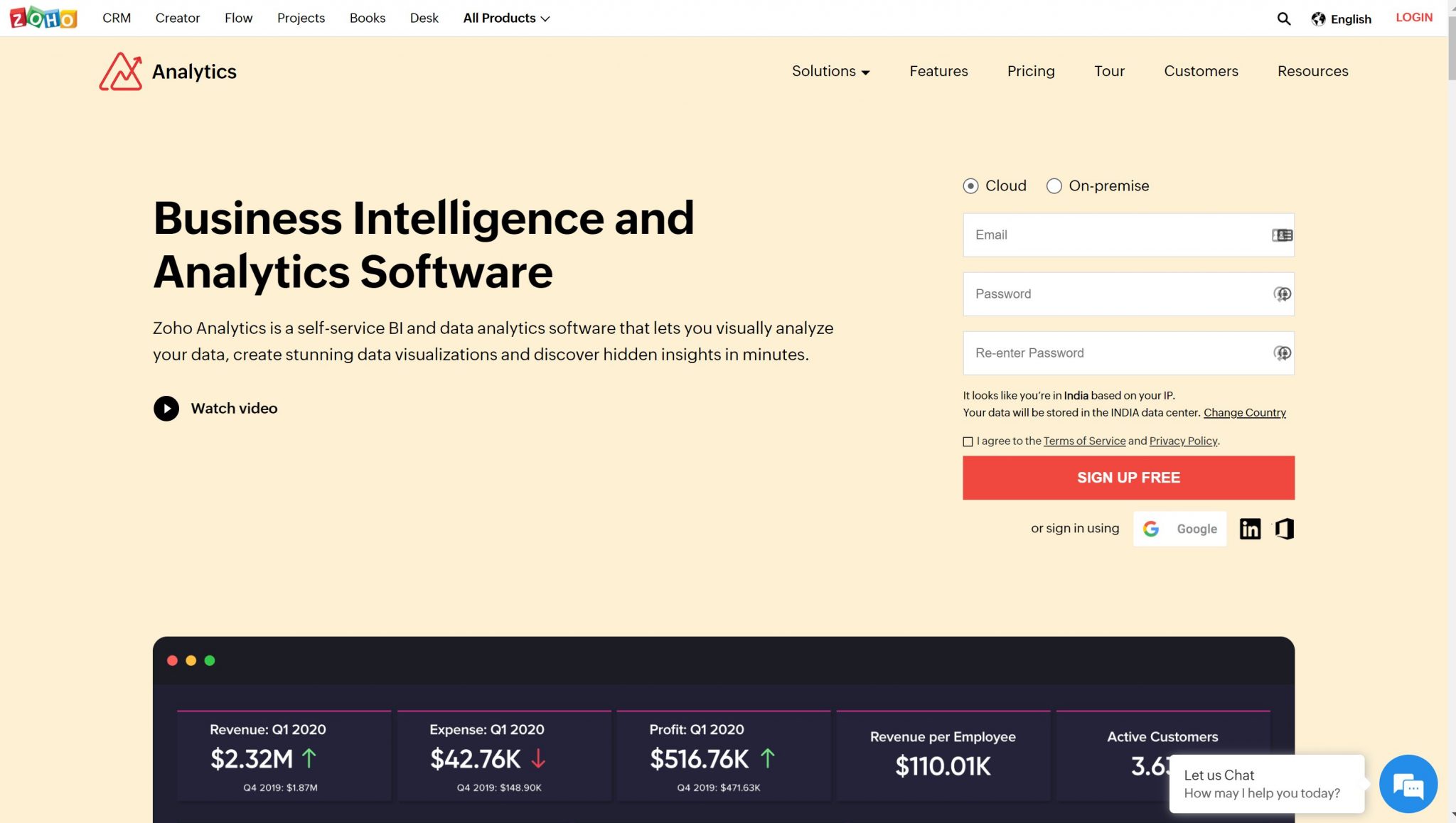
Task: Click the yellow dot on dashboard window
Action: coord(191,660)
